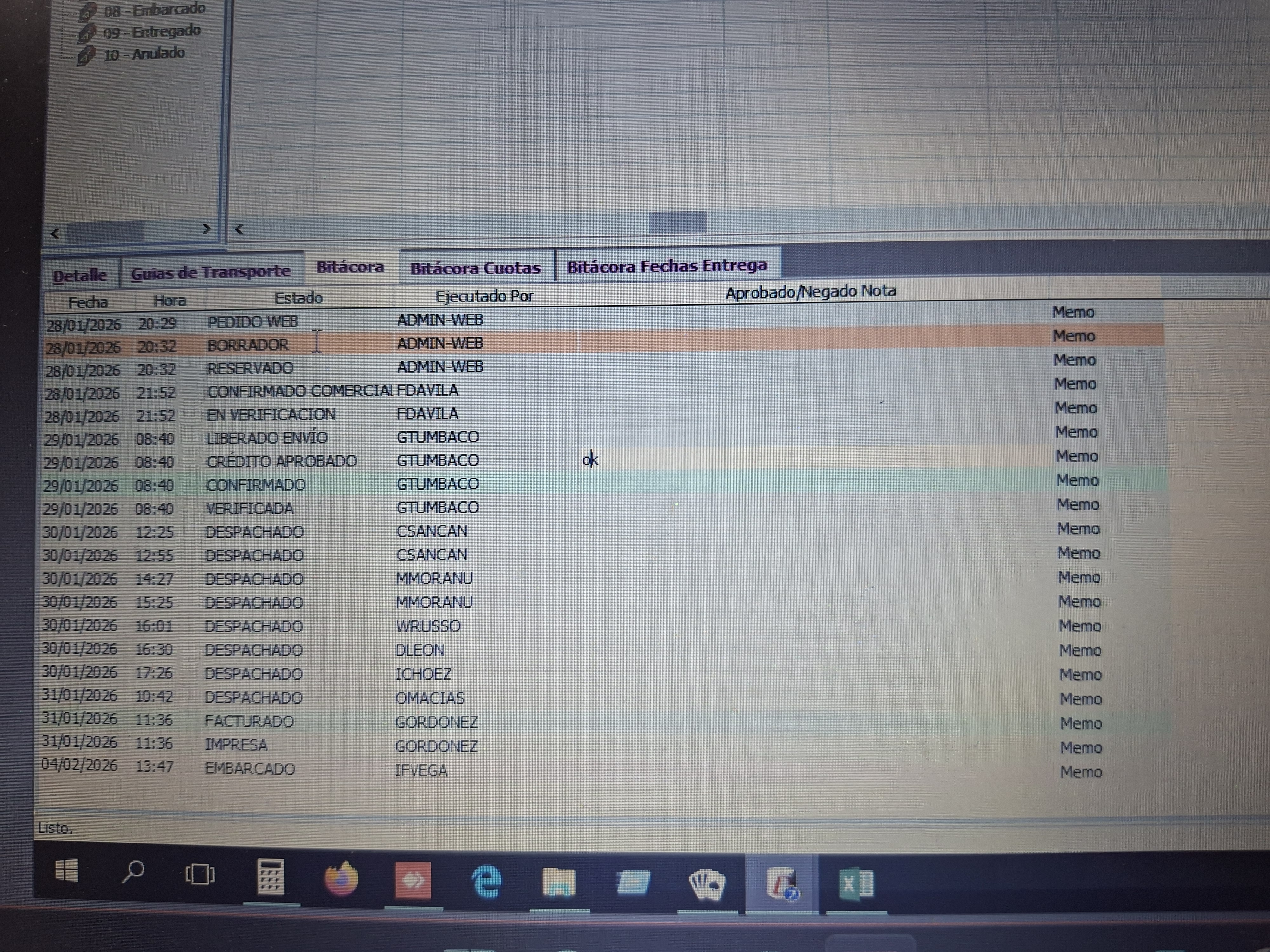Open File Explorer folder icon
Image resolution: width=1270 pixels, height=952 pixels.
coord(558,883)
